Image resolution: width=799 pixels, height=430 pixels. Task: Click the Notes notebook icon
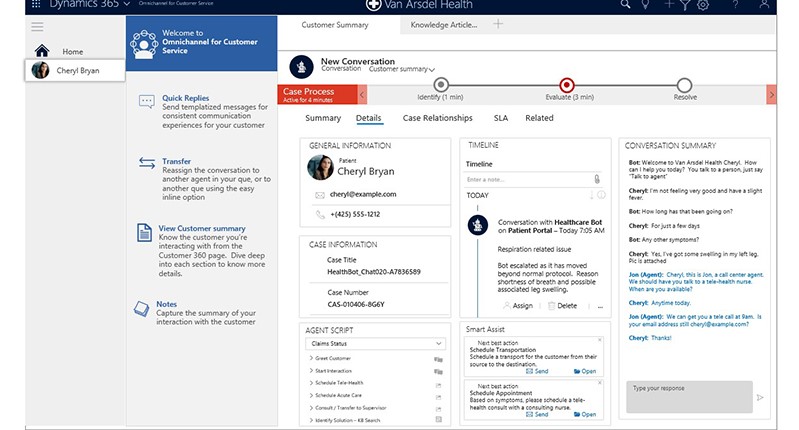[141, 309]
